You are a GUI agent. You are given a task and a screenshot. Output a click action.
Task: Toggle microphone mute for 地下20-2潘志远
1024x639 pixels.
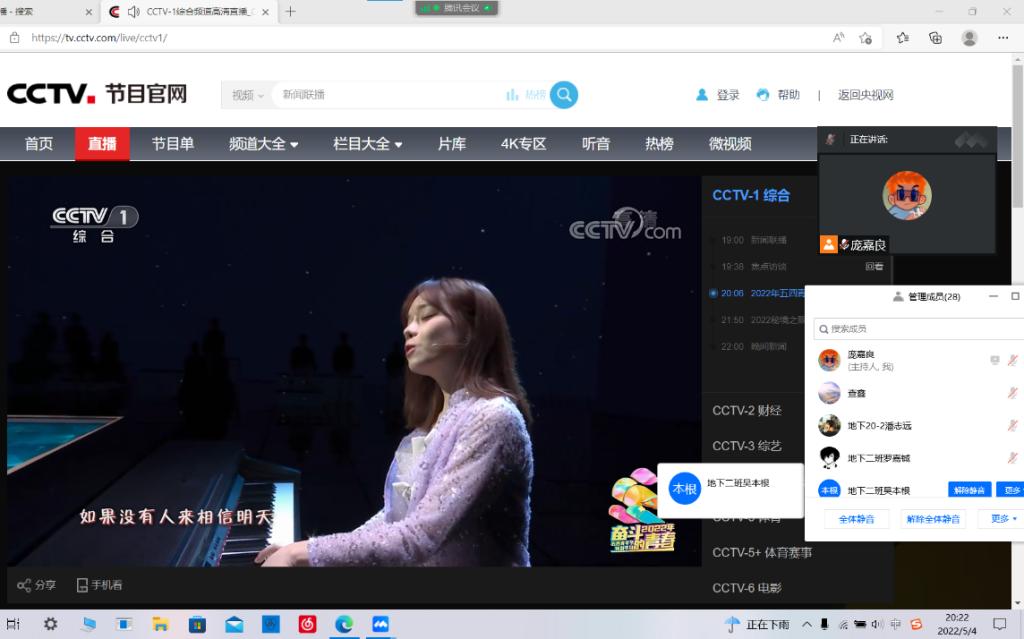click(1012, 425)
